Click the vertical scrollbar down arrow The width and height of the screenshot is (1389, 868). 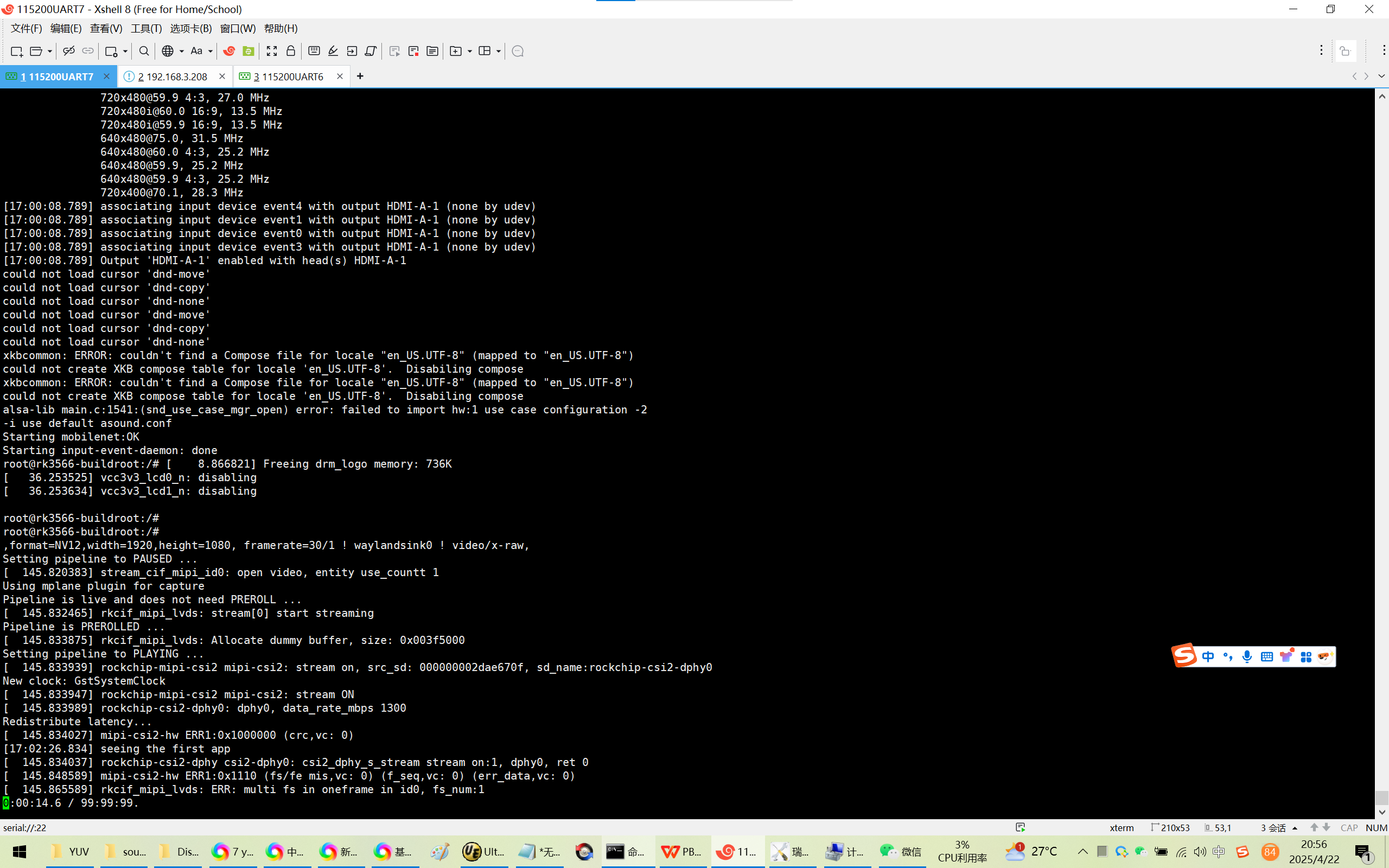[x=1381, y=812]
